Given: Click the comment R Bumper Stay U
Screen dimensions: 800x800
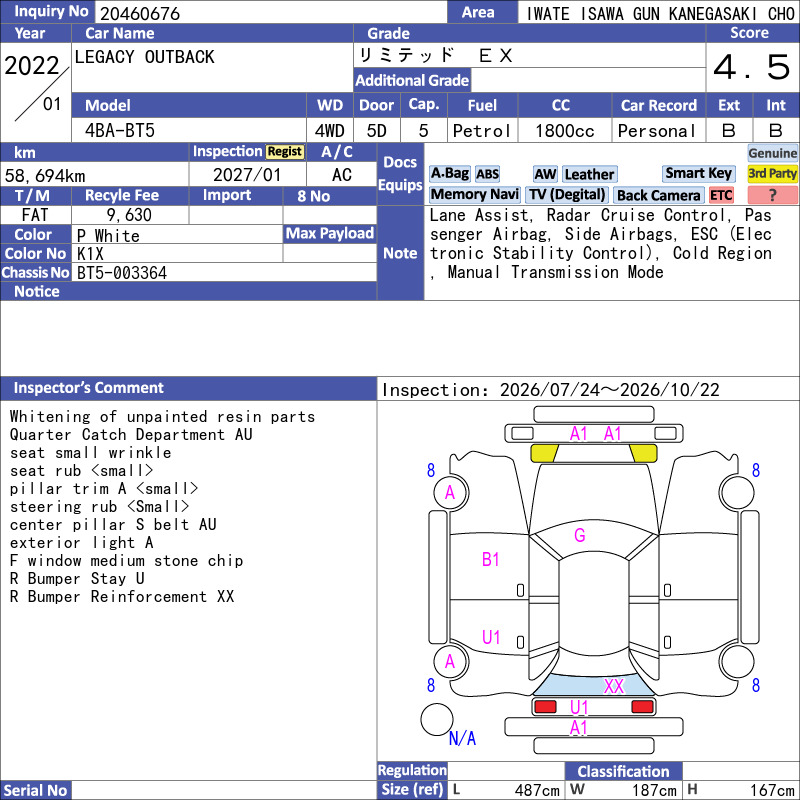Looking at the screenshot, I should coord(77,579).
